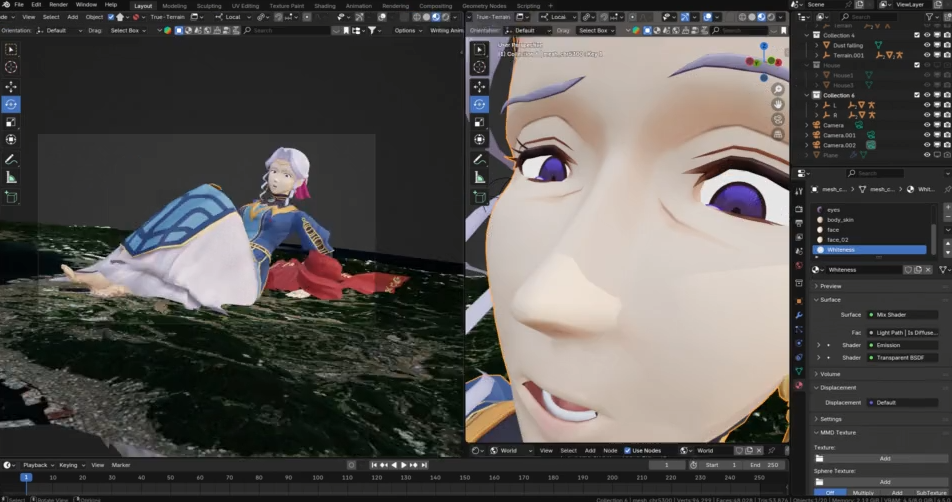Hide Collection 6 with its eye icon
This screenshot has width=952, height=502.
(x=927, y=95)
